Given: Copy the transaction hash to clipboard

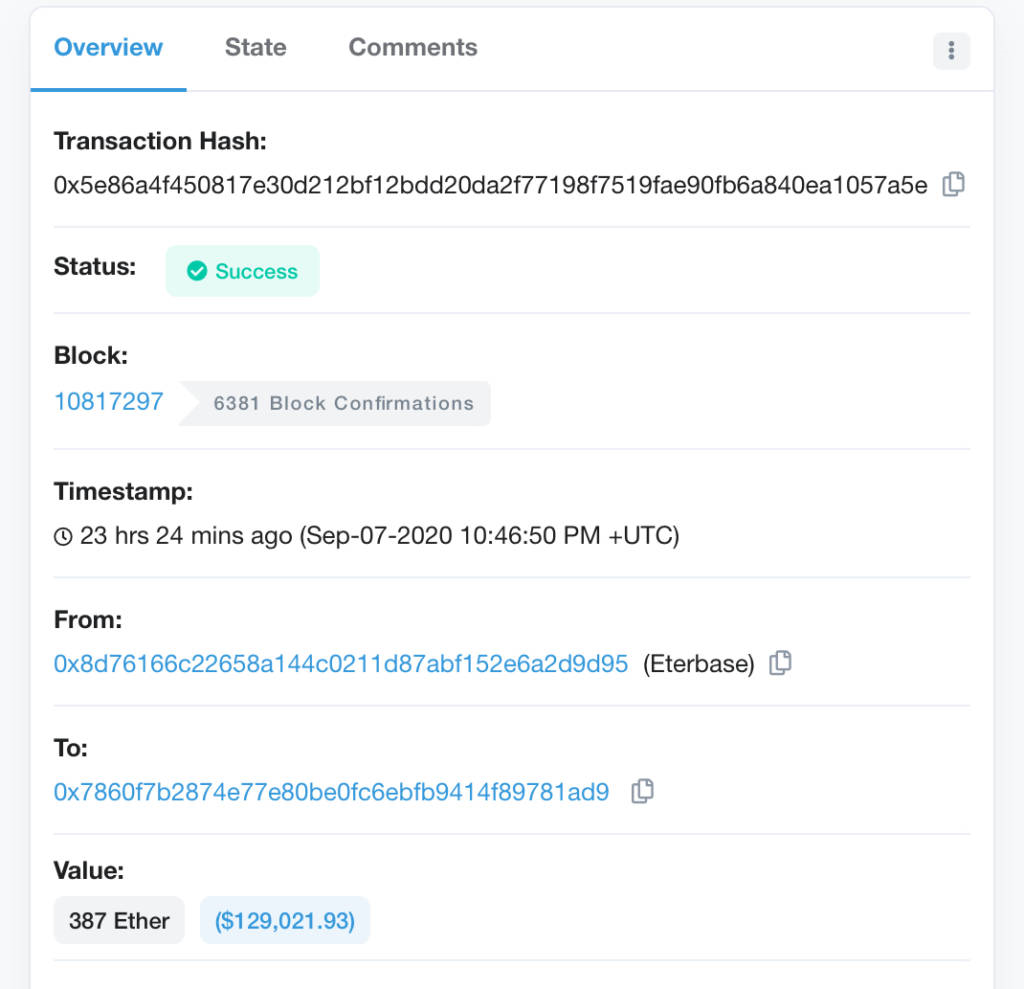Looking at the screenshot, I should [x=953, y=184].
